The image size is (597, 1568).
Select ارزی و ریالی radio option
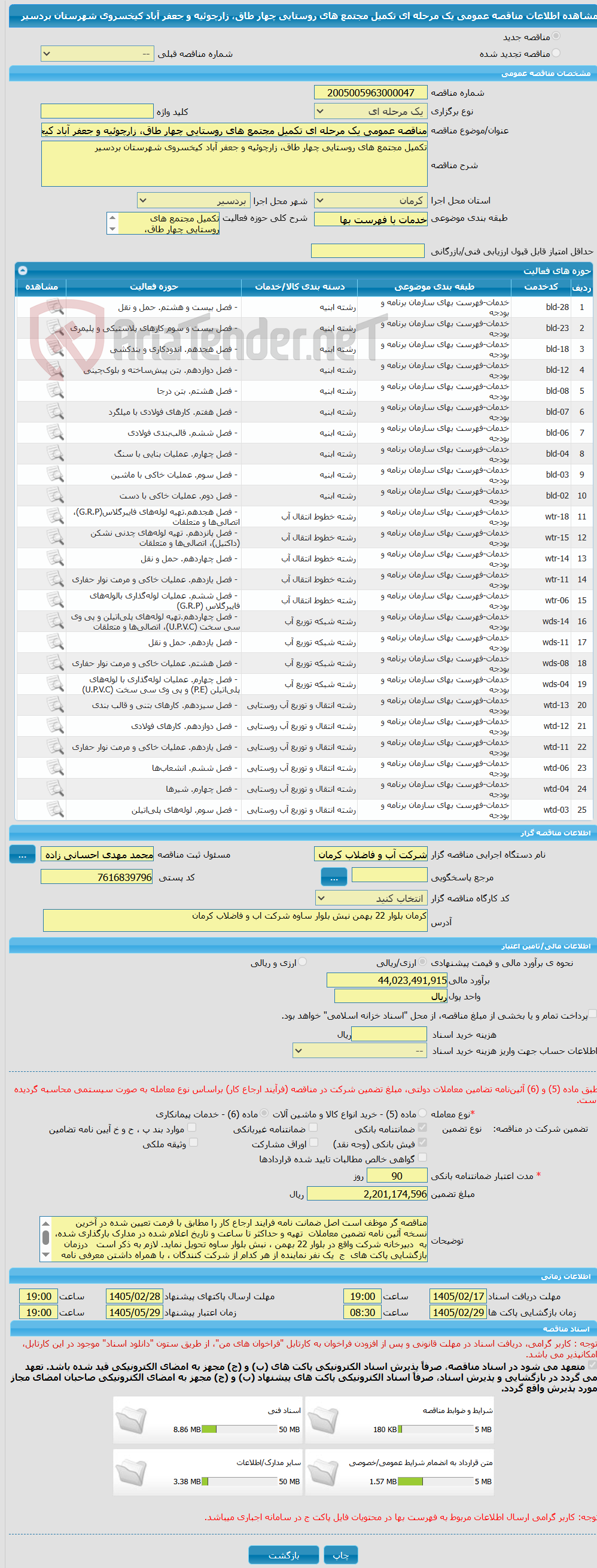point(303,962)
